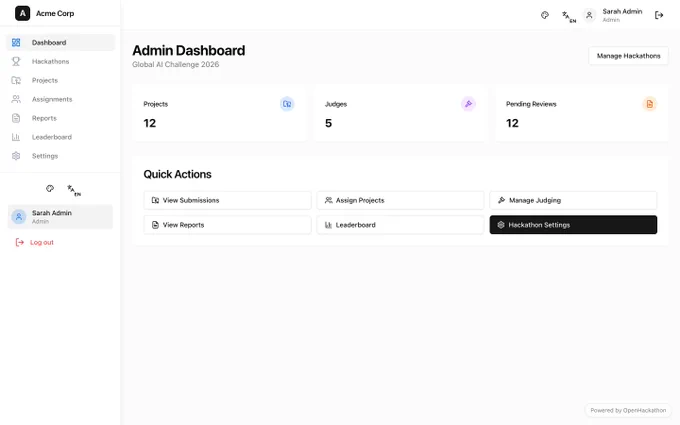
Task: Open Settings in the sidebar
Action: [60, 156]
